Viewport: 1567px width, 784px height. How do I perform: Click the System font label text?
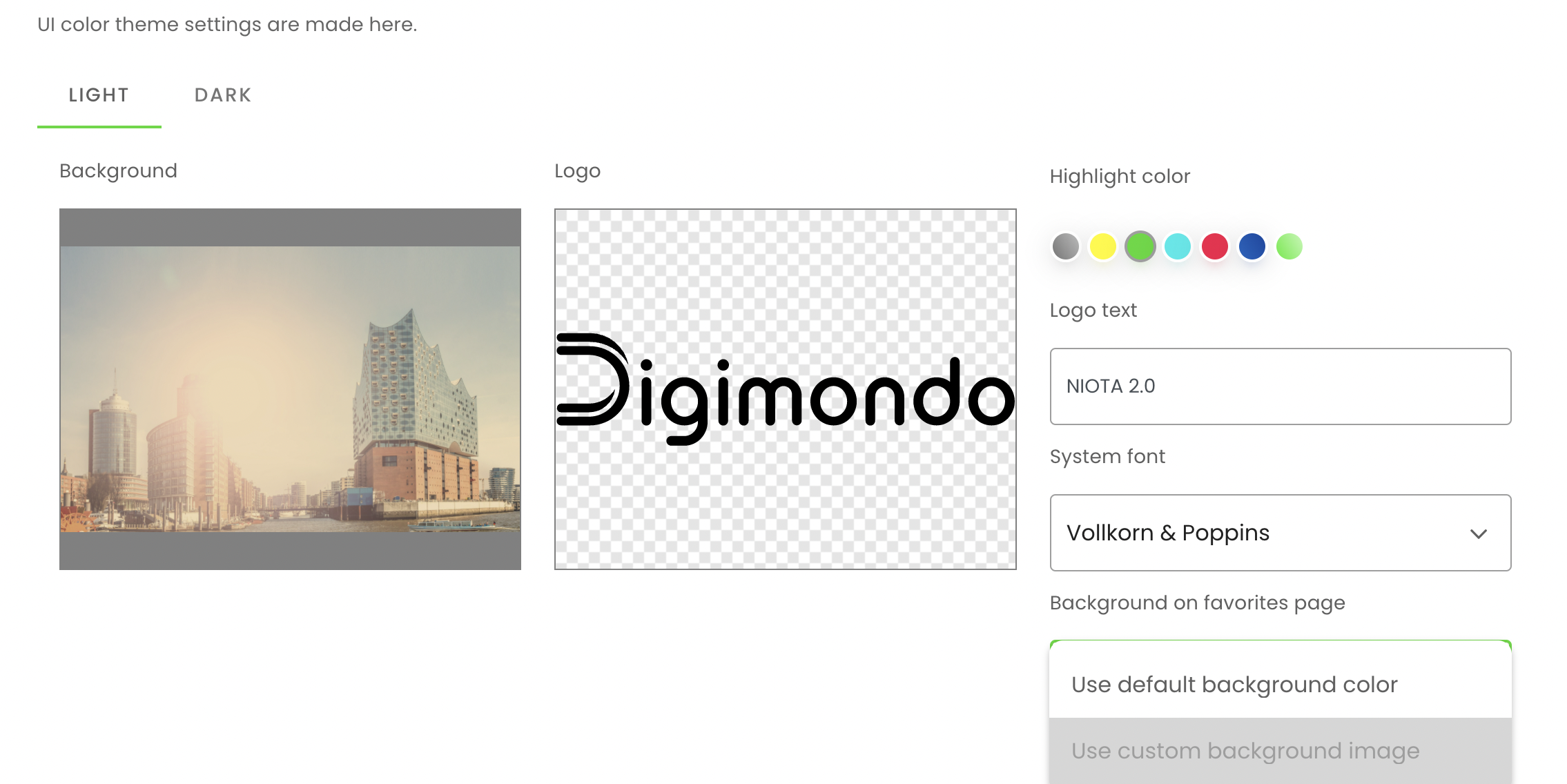point(1107,457)
